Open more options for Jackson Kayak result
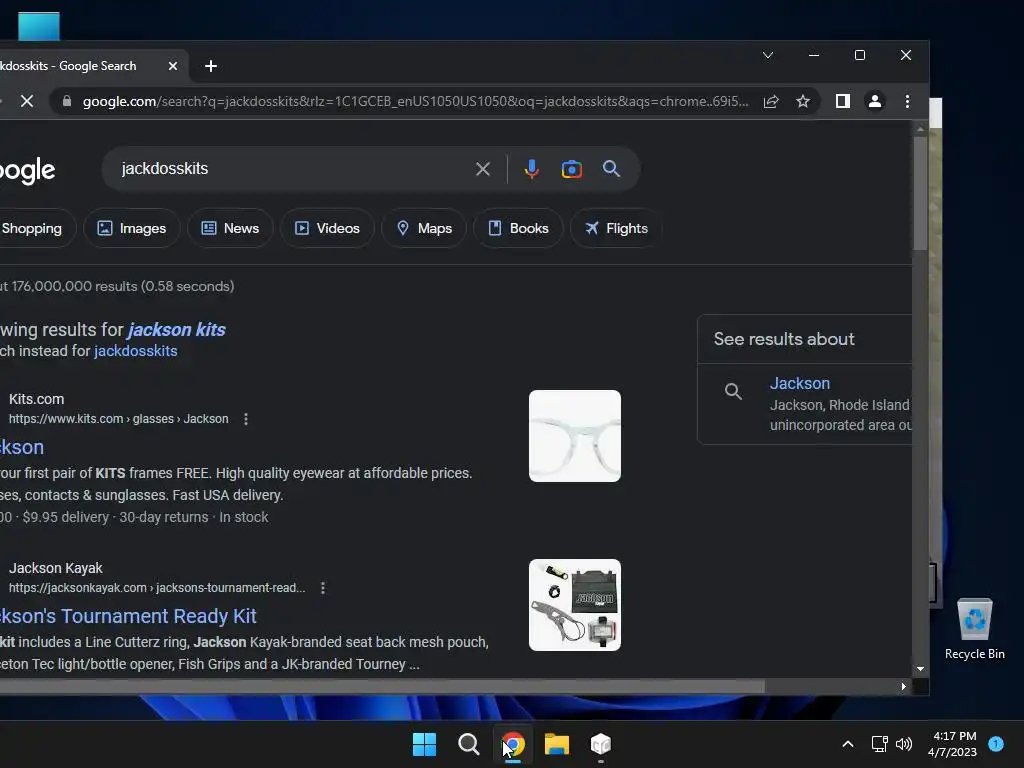Viewport: 1024px width, 768px height. pos(323,588)
